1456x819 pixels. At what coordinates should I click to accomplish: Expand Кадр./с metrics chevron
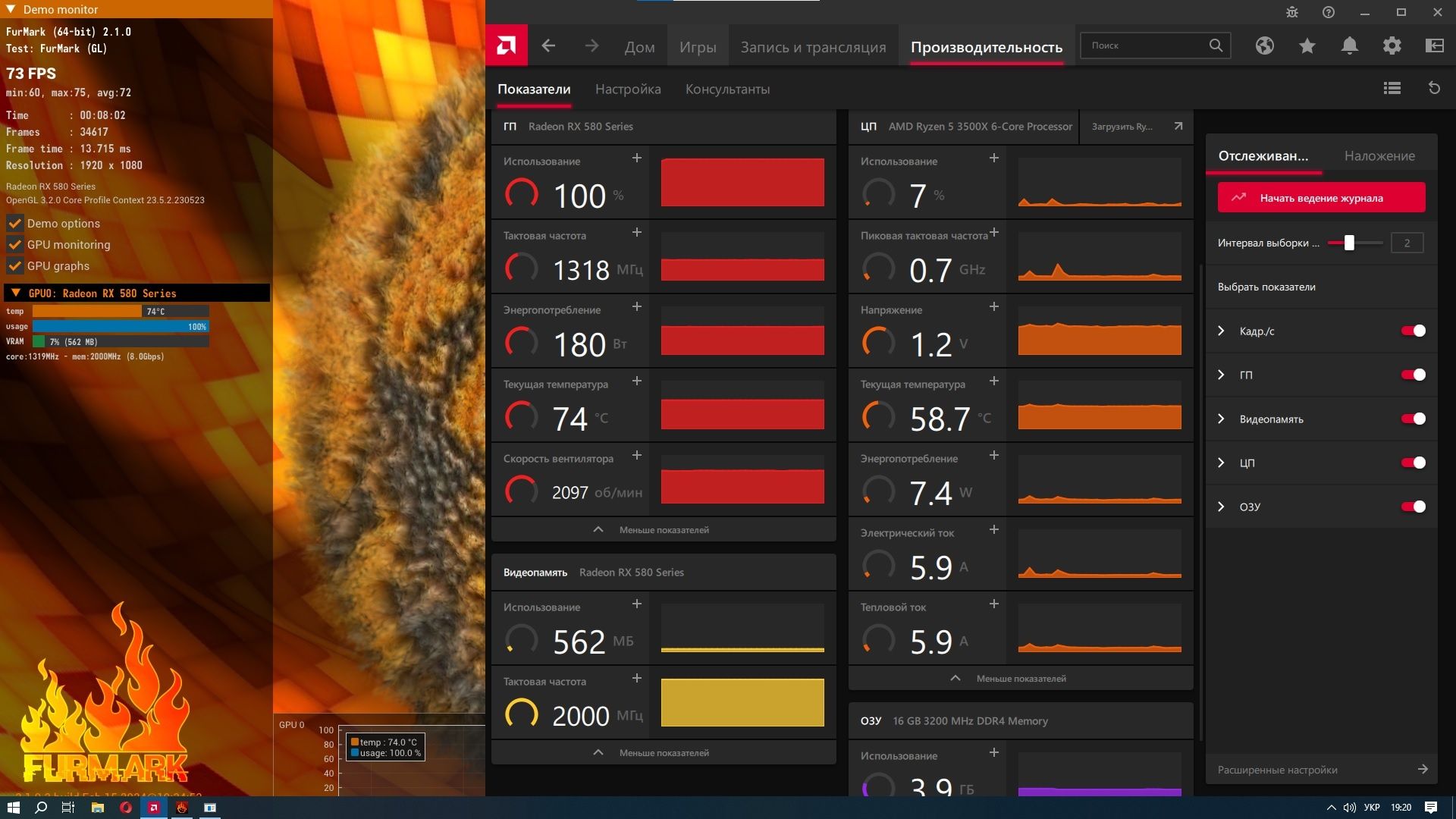[1221, 331]
